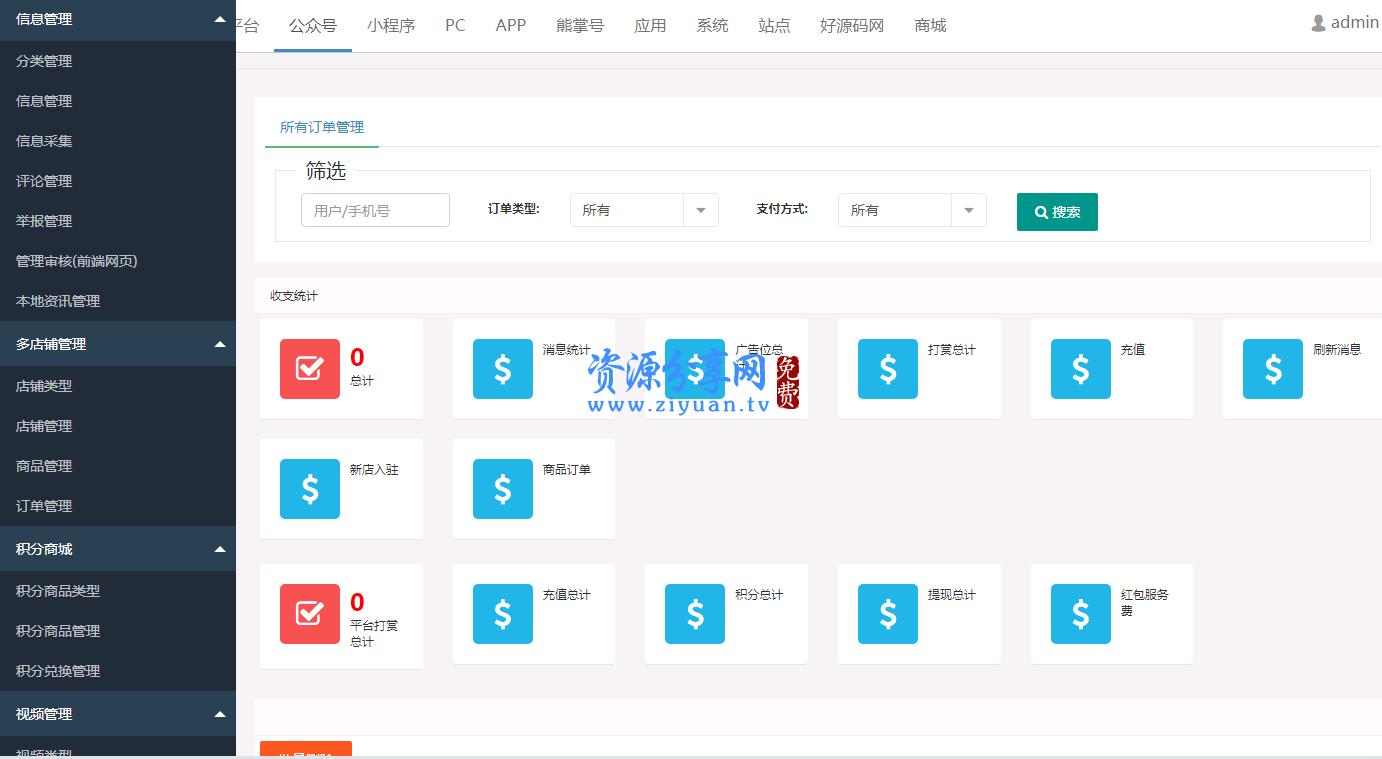The image size is (1382, 759).
Task: Select the 红包服务费 dollar icon
Action: 1081,614
